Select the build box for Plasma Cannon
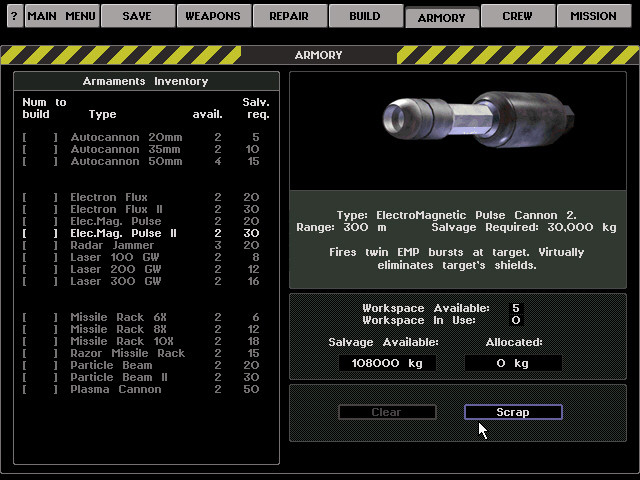Image resolution: width=640 pixels, height=480 pixels. pyautogui.click(x=40, y=390)
